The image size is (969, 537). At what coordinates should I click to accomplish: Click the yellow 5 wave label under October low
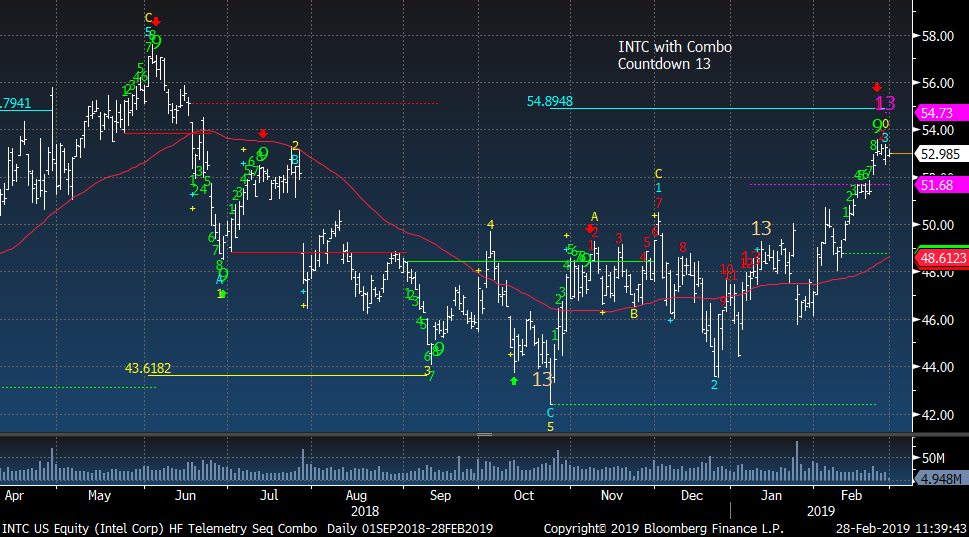click(x=550, y=426)
